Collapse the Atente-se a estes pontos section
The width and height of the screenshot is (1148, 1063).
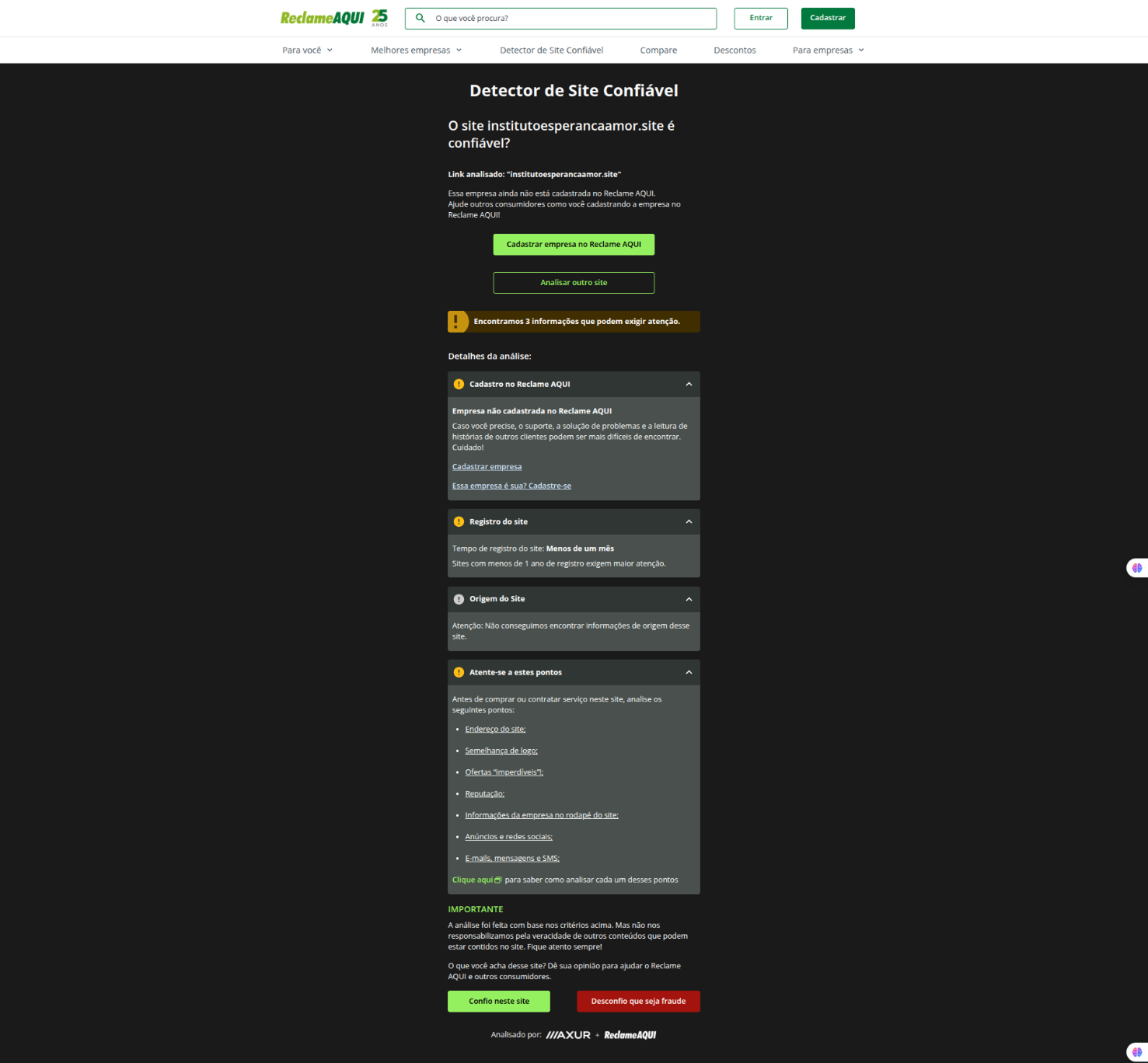689,672
